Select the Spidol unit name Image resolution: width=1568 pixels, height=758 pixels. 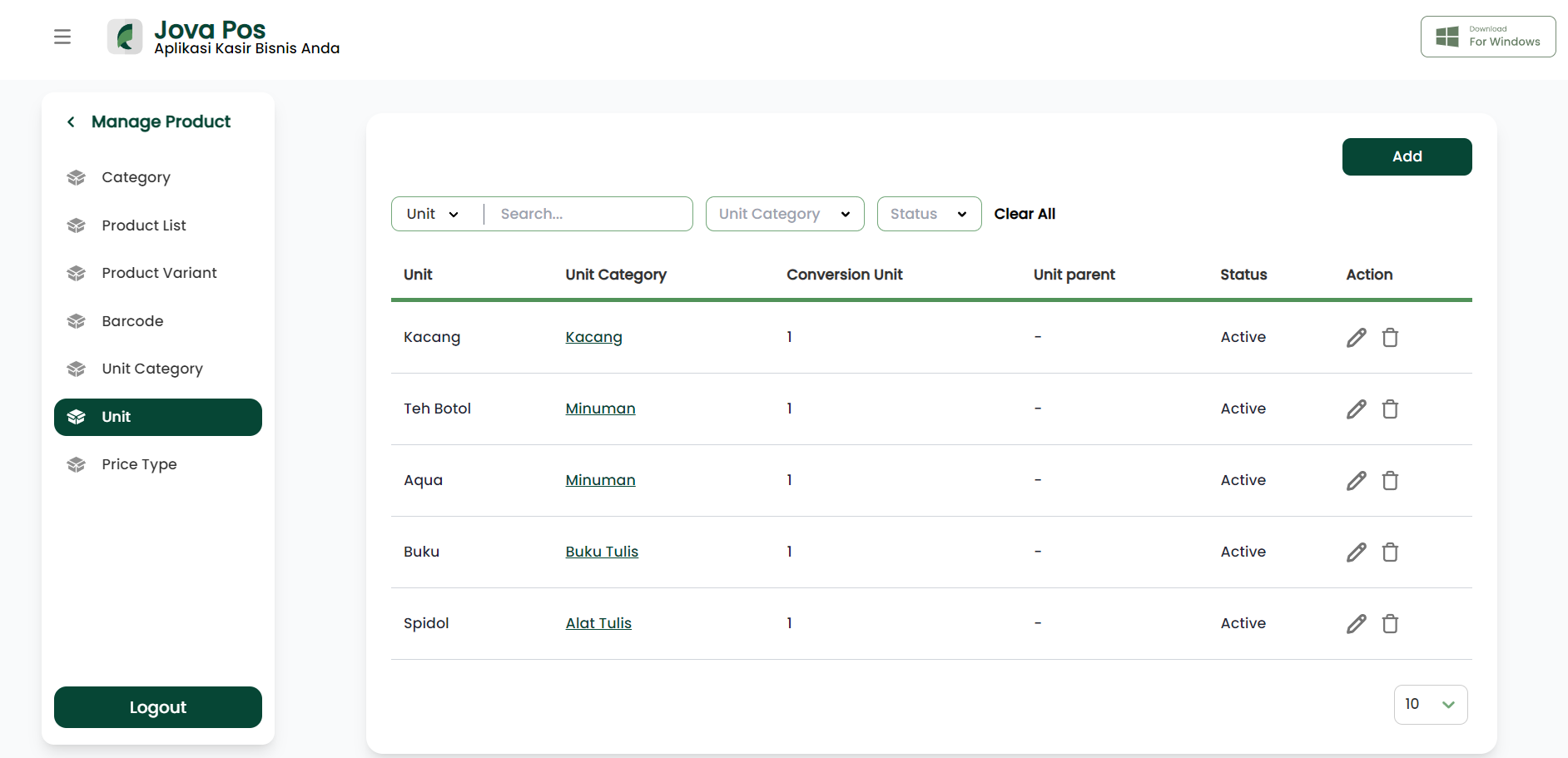[426, 623]
